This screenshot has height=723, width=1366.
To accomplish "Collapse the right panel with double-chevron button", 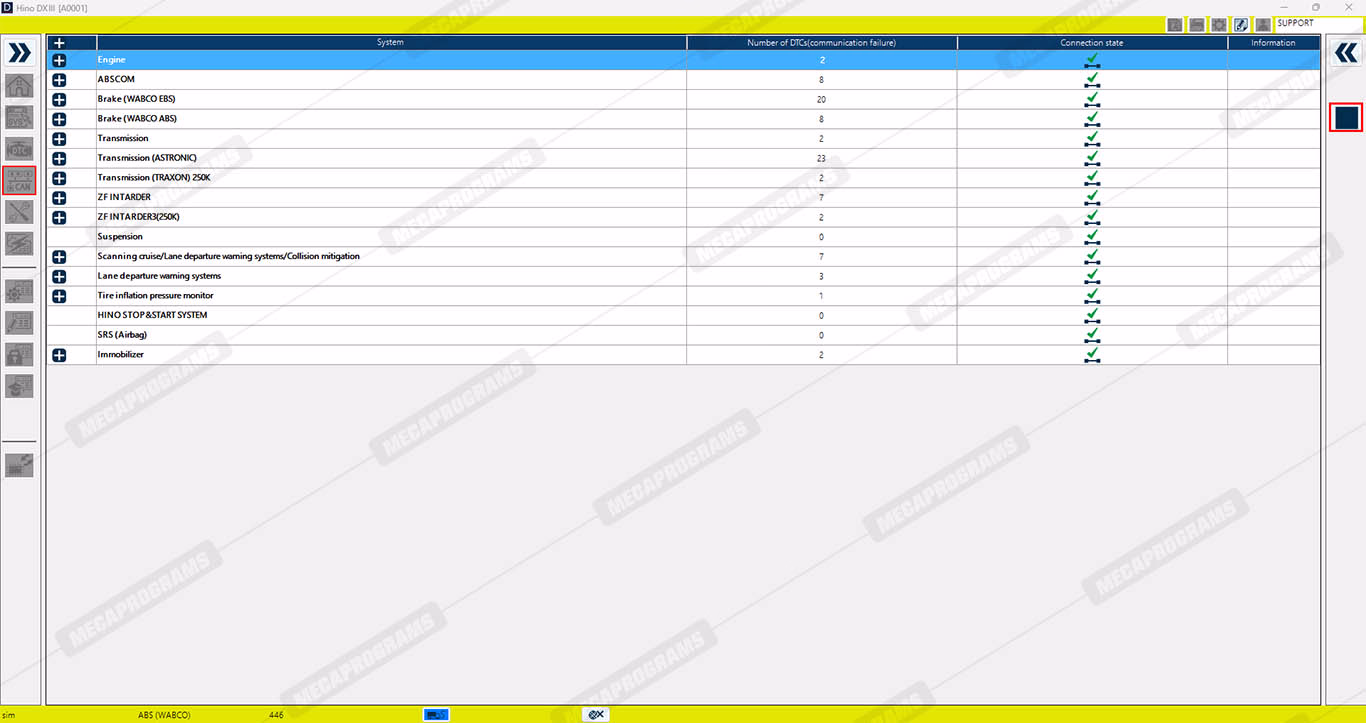I will 1346,53.
